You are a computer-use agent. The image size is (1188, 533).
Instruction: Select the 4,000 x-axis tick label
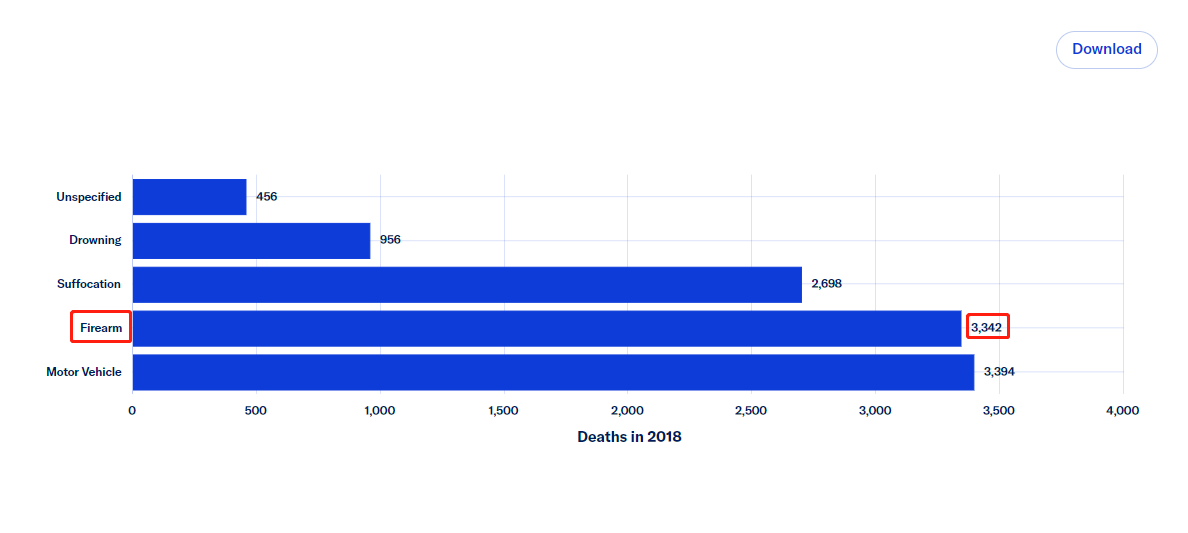(1122, 411)
